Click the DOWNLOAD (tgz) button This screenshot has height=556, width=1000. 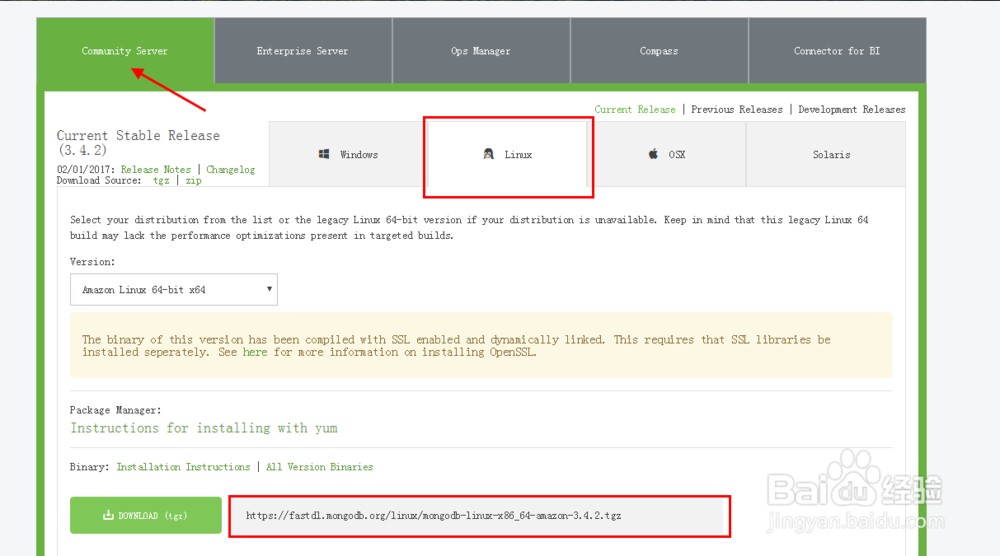click(146, 515)
